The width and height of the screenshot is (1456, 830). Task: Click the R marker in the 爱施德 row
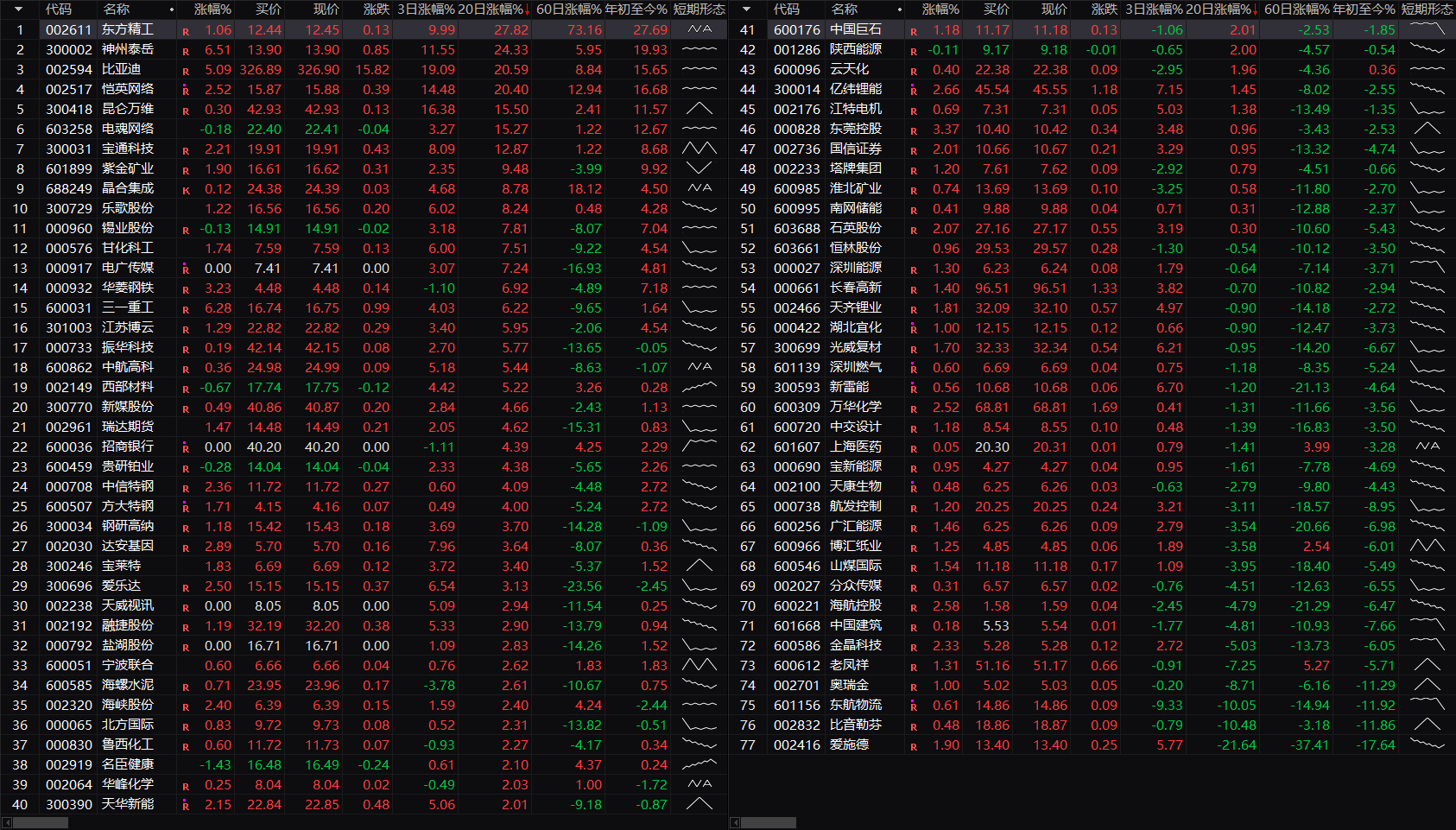(914, 746)
